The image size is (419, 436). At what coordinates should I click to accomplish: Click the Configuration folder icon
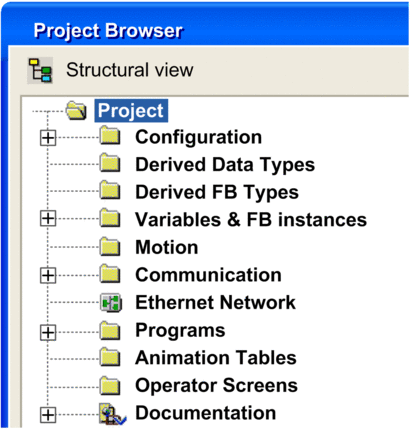click(110, 136)
